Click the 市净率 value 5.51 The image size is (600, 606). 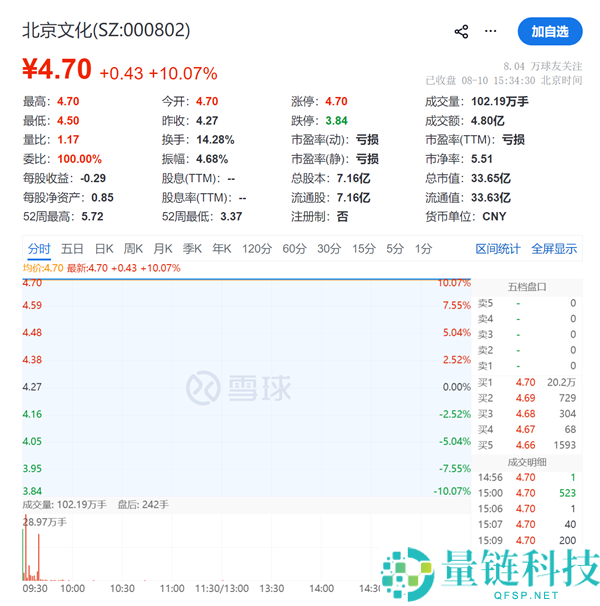(x=482, y=159)
